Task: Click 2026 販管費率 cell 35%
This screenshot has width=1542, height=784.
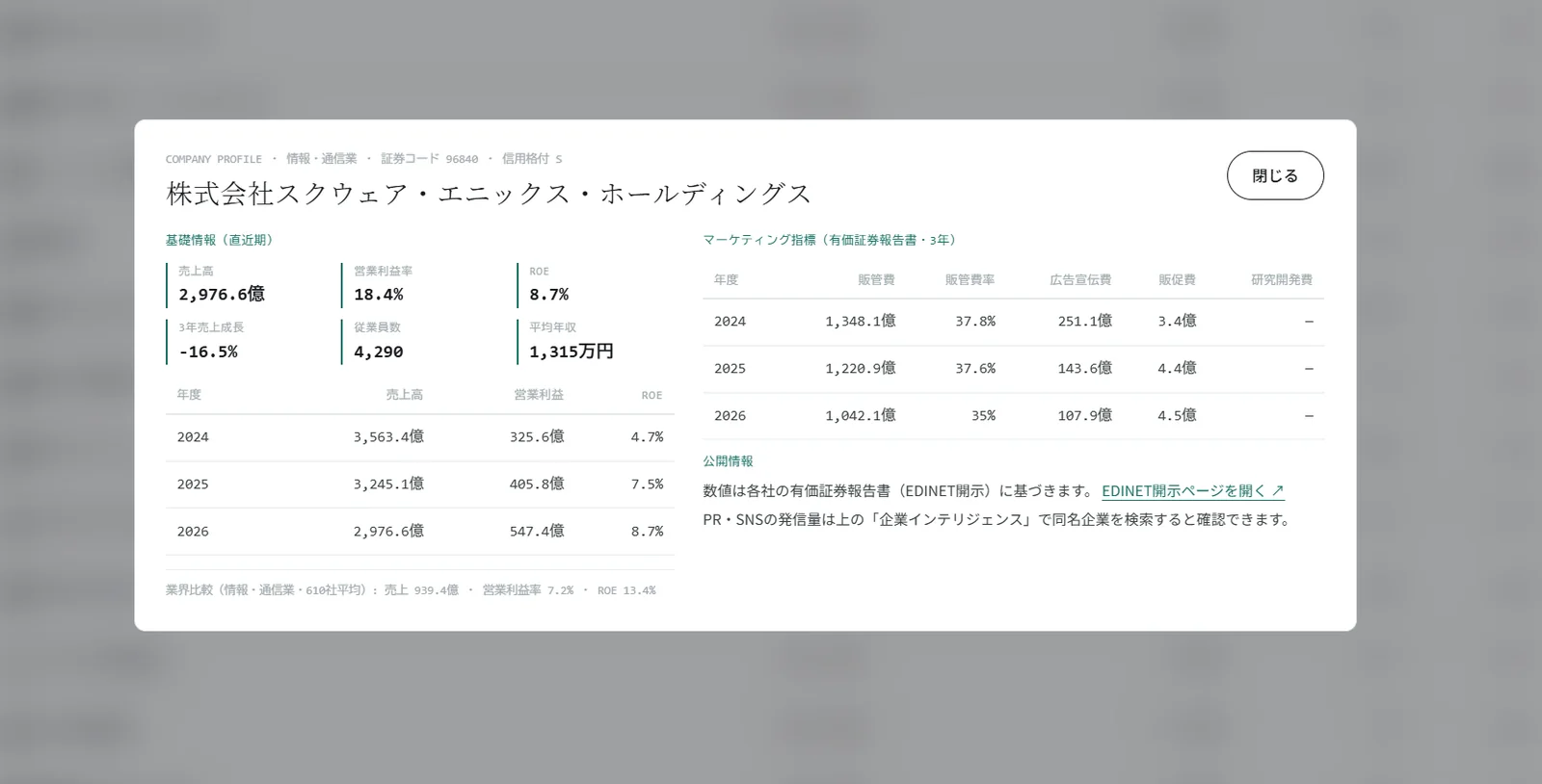Action: tap(983, 415)
